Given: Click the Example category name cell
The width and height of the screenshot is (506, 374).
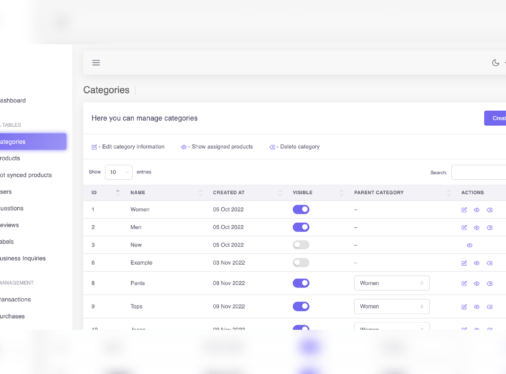Looking at the screenshot, I should 141,263.
